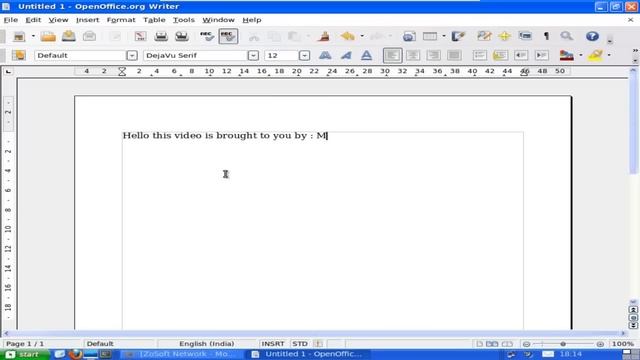Screen dimensions: 640x360
Task: Click STD selection mode in the status bar
Action: [x=300, y=344]
